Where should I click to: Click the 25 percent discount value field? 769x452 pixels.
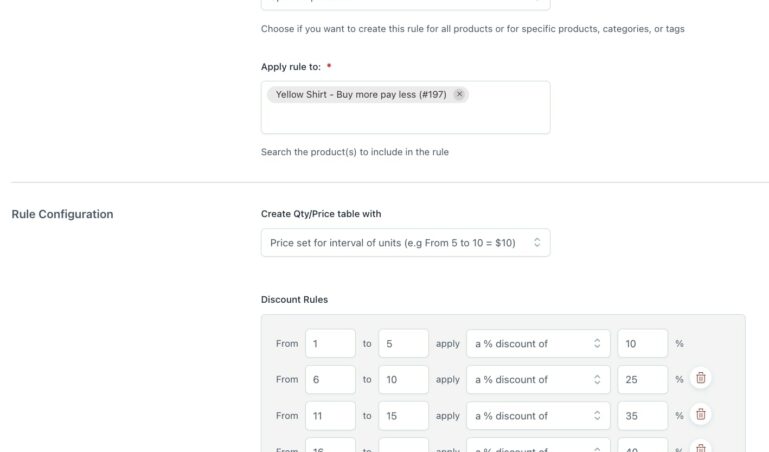pyautogui.click(x=642, y=379)
